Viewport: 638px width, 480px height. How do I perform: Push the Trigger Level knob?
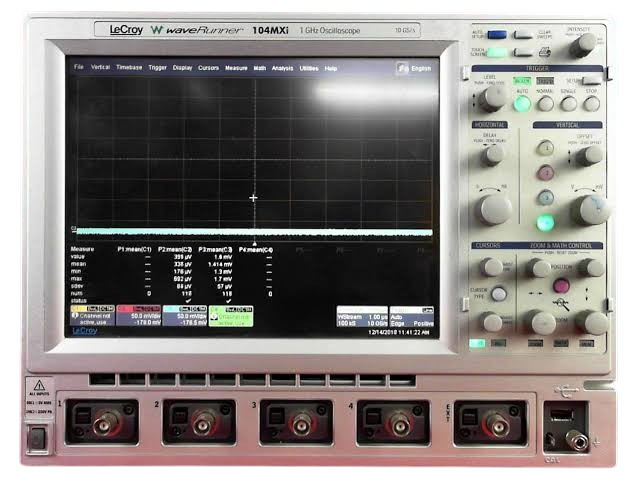point(492,99)
